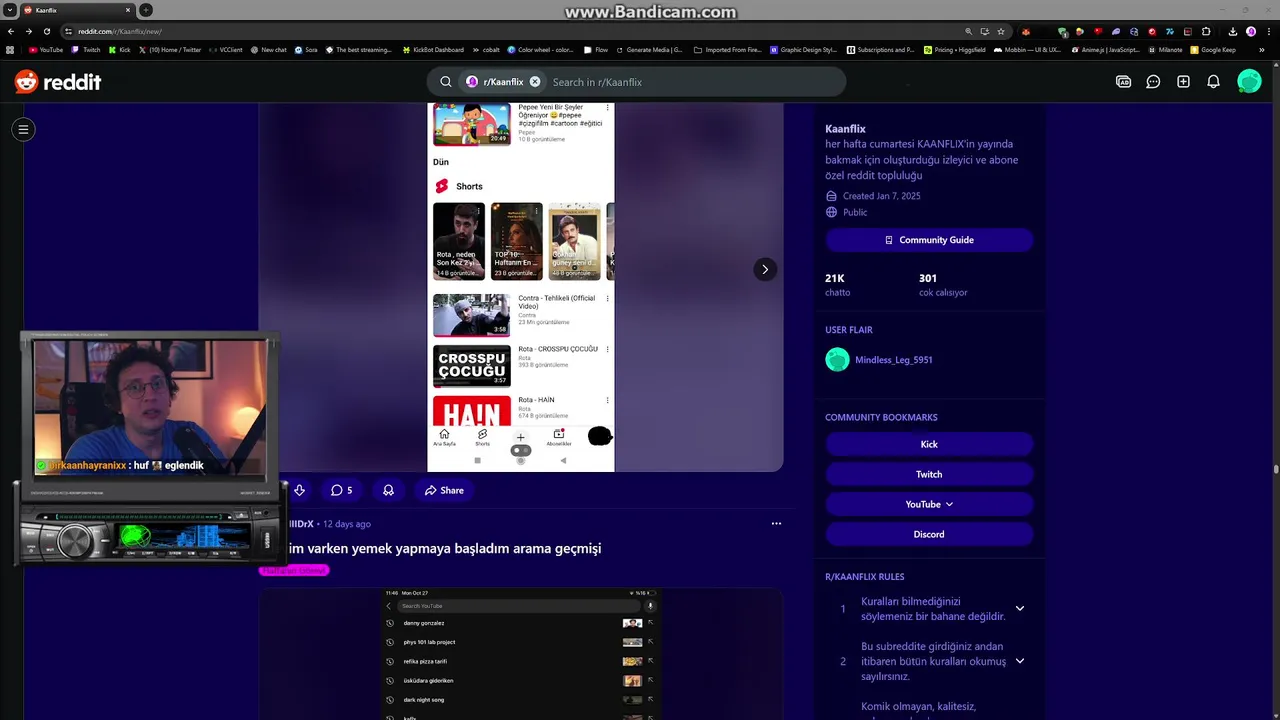Image resolution: width=1280 pixels, height=720 pixels.
Task: Click the 21K chatto member count
Action: tap(837, 285)
